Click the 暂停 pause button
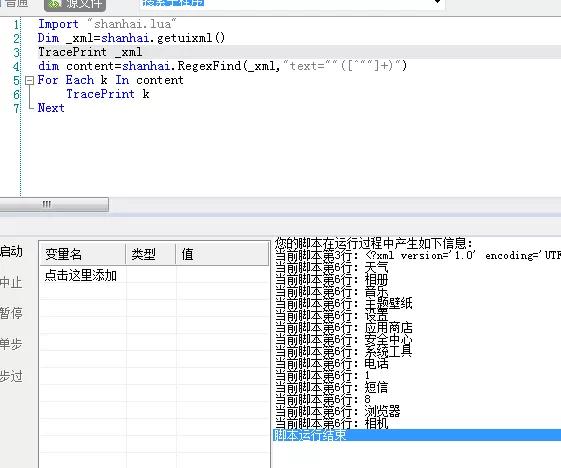The width and height of the screenshot is (561, 468). [x=11, y=313]
